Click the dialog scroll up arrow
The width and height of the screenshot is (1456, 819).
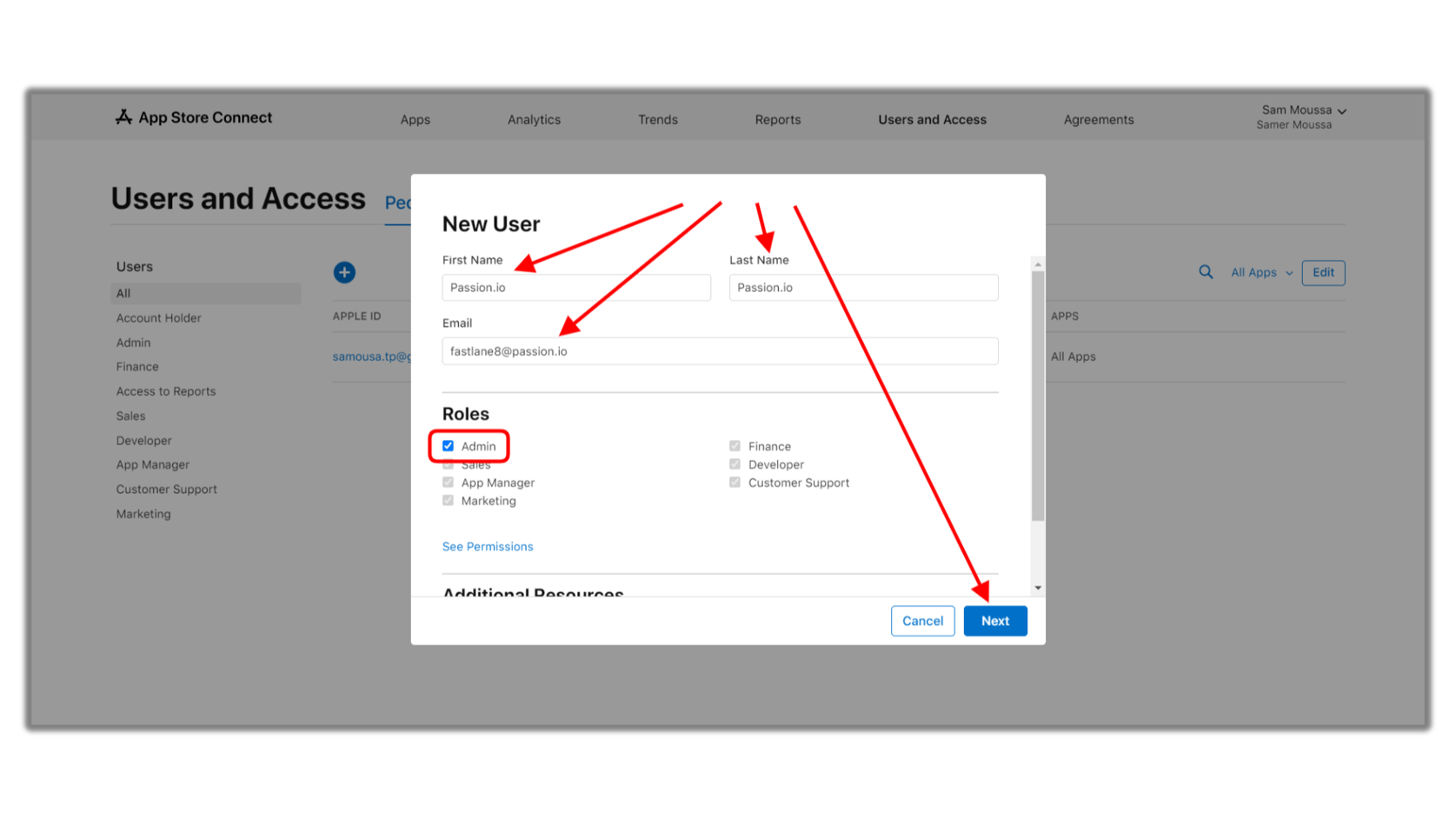coord(1038,264)
